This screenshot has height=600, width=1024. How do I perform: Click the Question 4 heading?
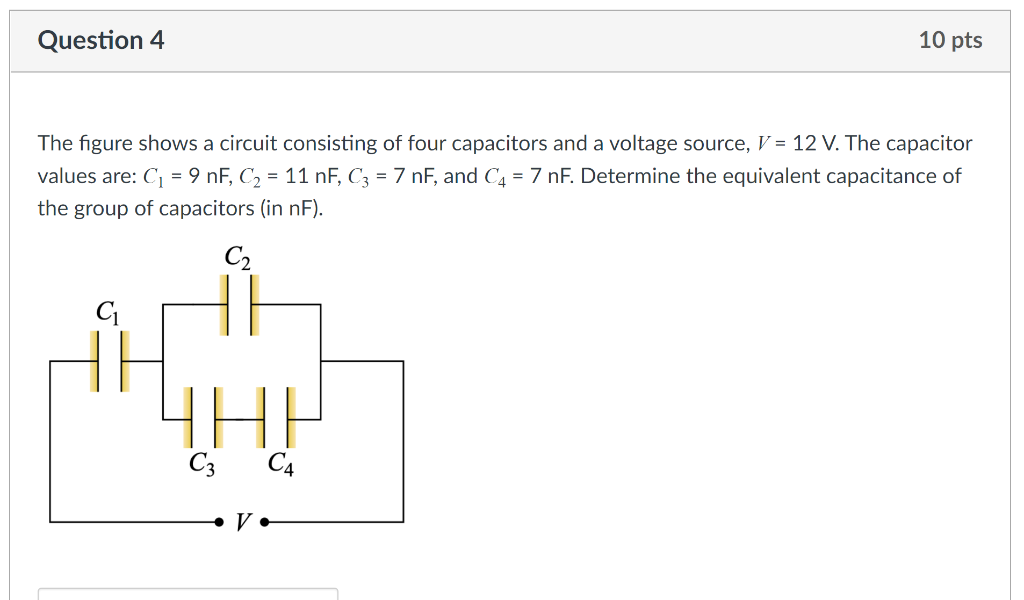pyautogui.click(x=100, y=40)
